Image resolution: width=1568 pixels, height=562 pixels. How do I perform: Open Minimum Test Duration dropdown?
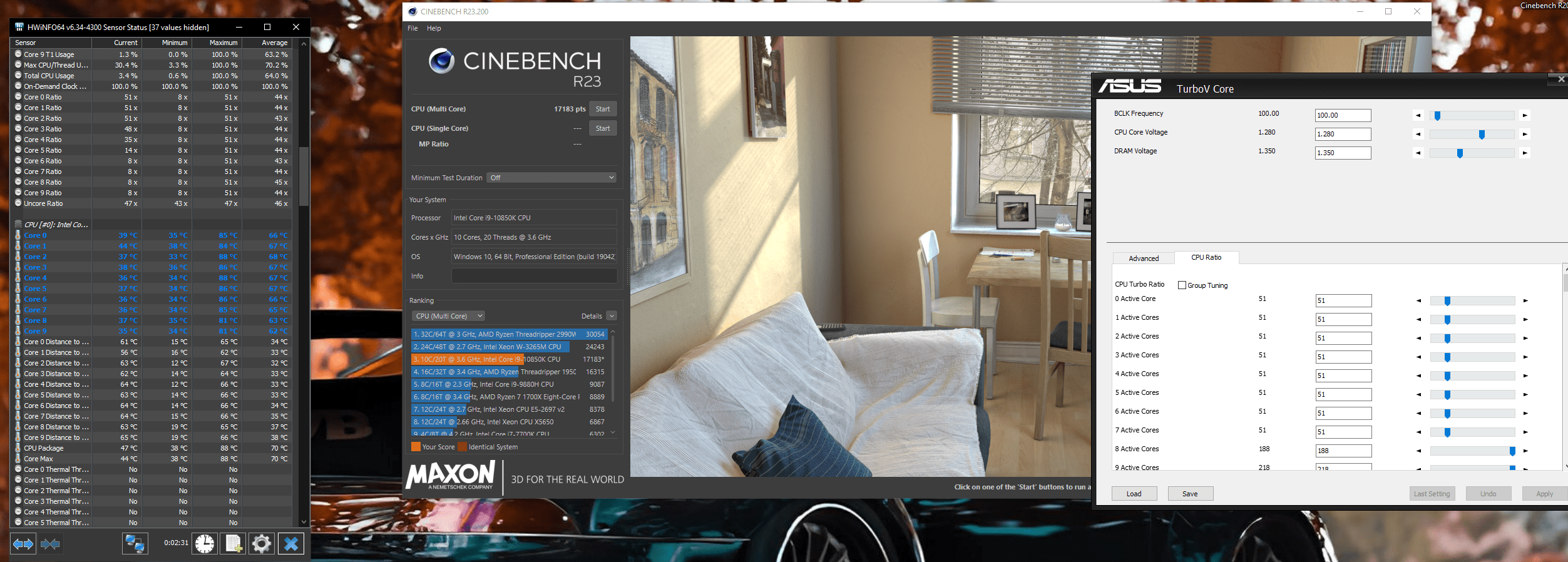click(x=551, y=178)
